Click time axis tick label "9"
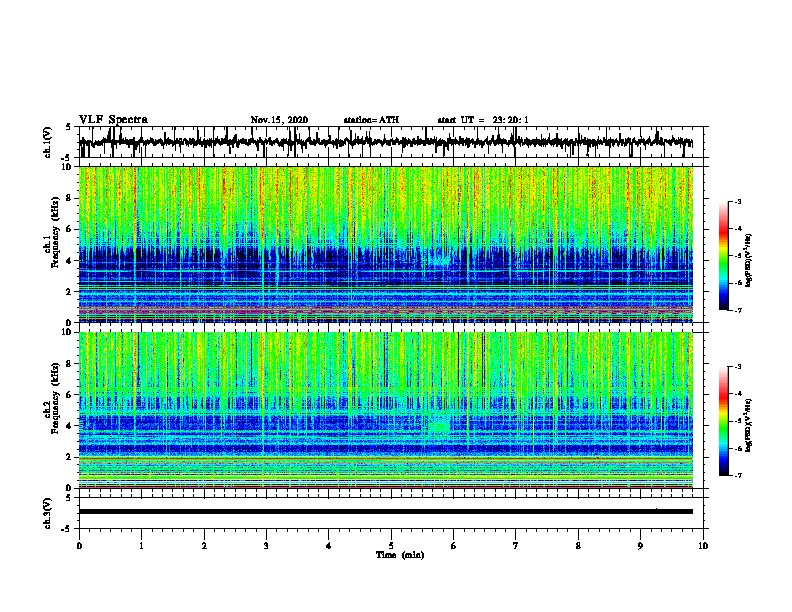The image size is (792, 612). tap(640, 546)
